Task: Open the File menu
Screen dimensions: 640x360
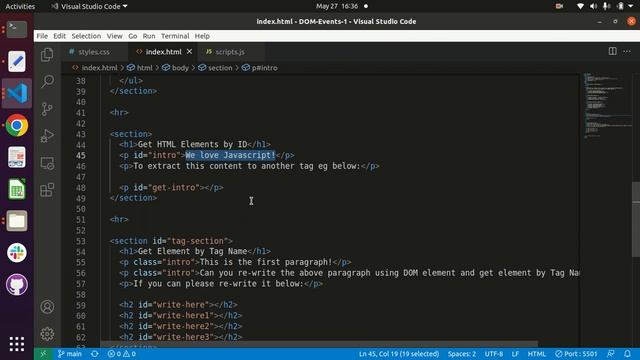Action: [42, 36]
